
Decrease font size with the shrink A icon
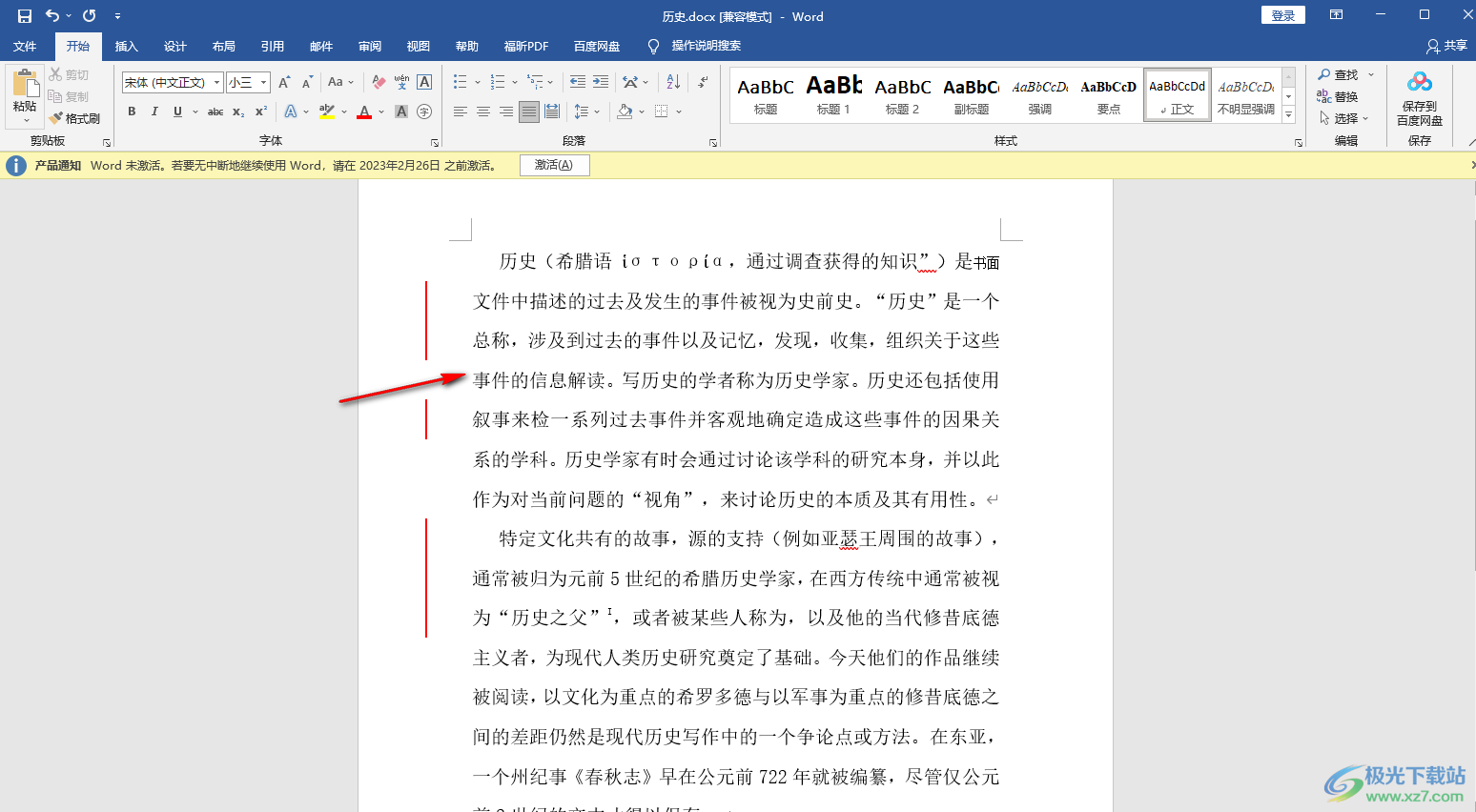coord(307,83)
